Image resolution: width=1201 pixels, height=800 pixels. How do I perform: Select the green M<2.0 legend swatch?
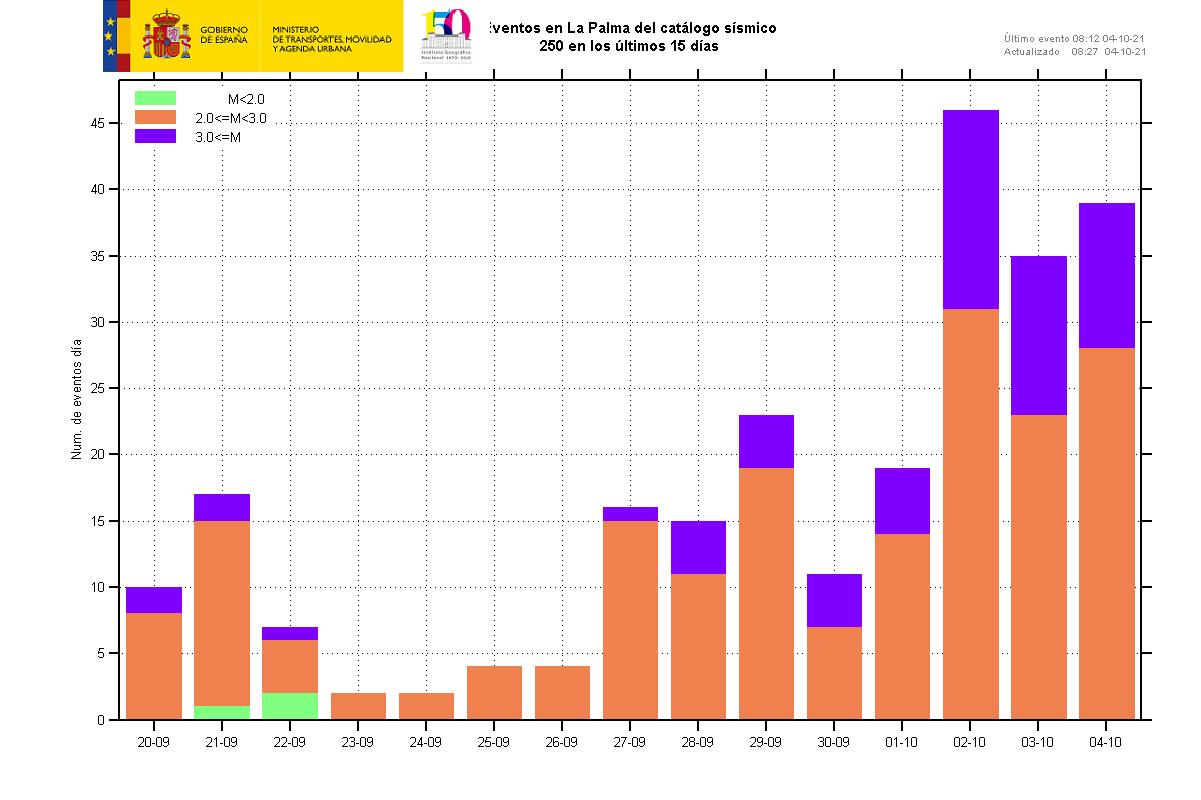(x=155, y=98)
